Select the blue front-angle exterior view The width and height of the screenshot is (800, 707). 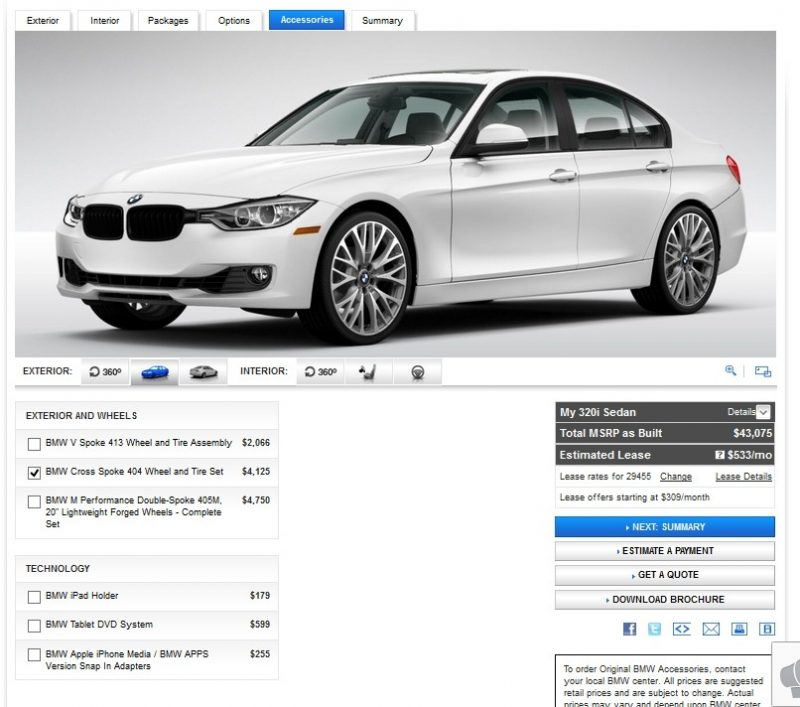tap(155, 372)
